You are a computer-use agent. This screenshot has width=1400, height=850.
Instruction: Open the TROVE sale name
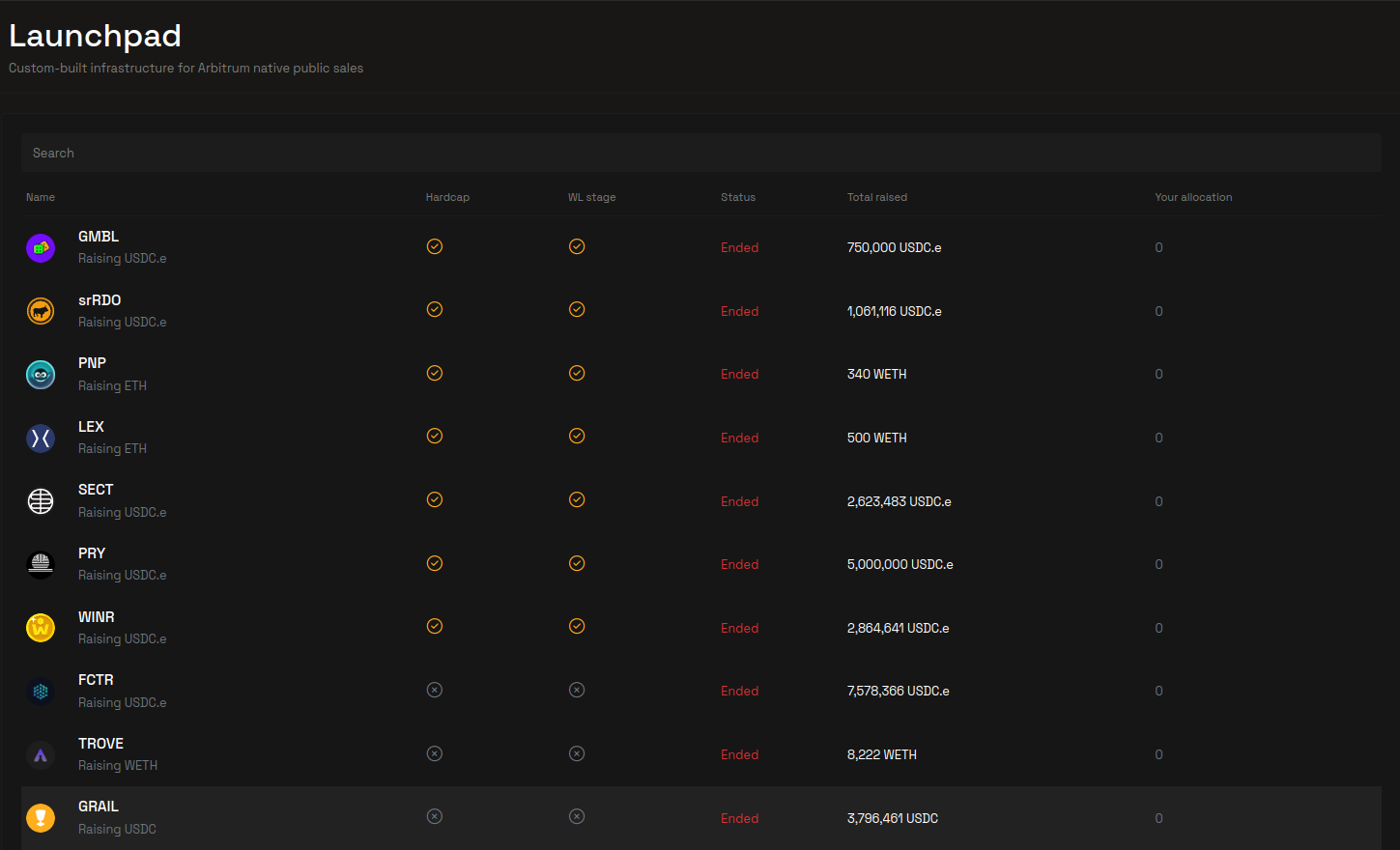pyautogui.click(x=100, y=744)
